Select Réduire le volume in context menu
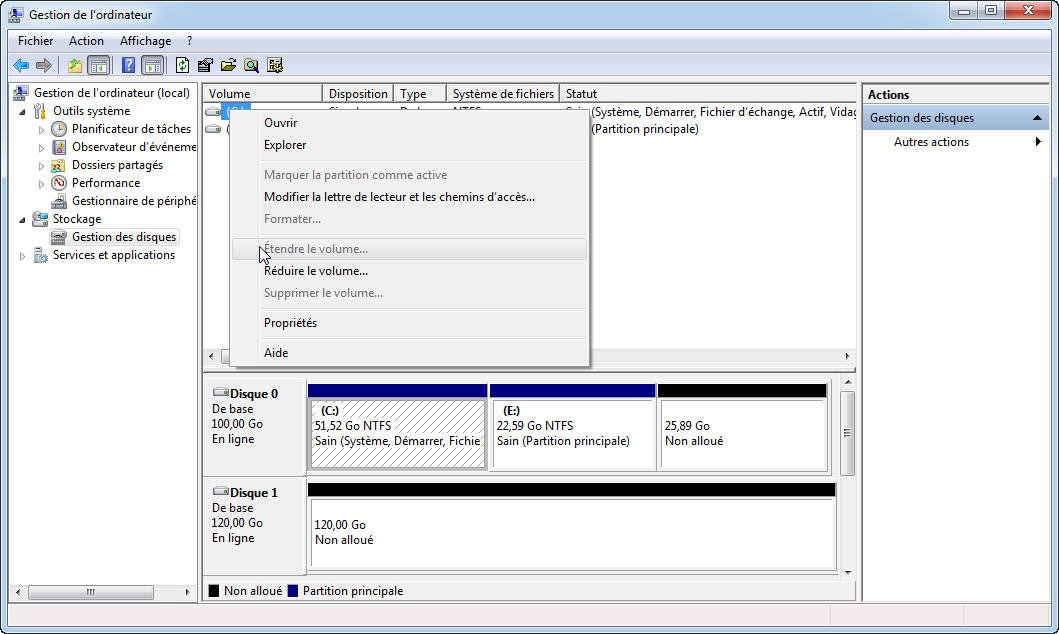Image resolution: width=1059 pixels, height=634 pixels. click(x=409, y=271)
